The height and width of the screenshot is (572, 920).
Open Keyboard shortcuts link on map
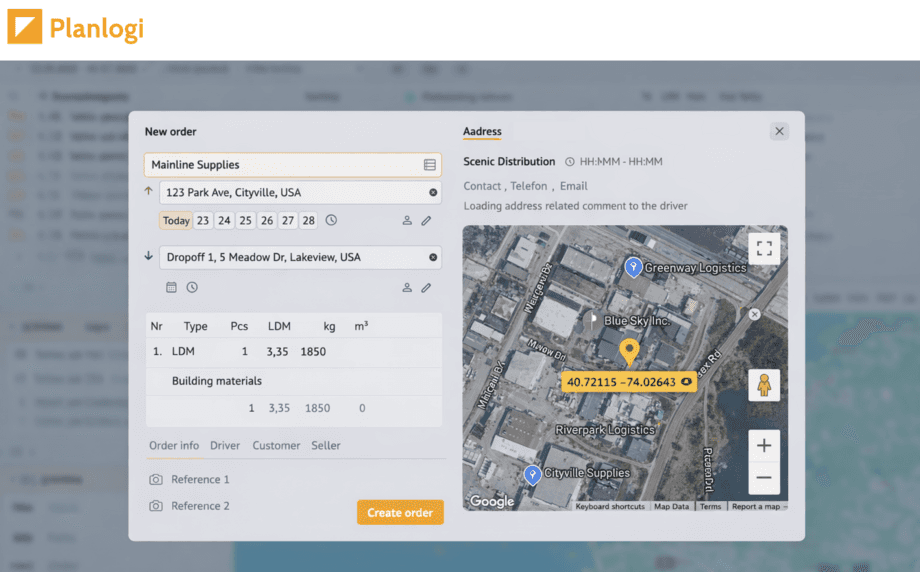(x=610, y=506)
